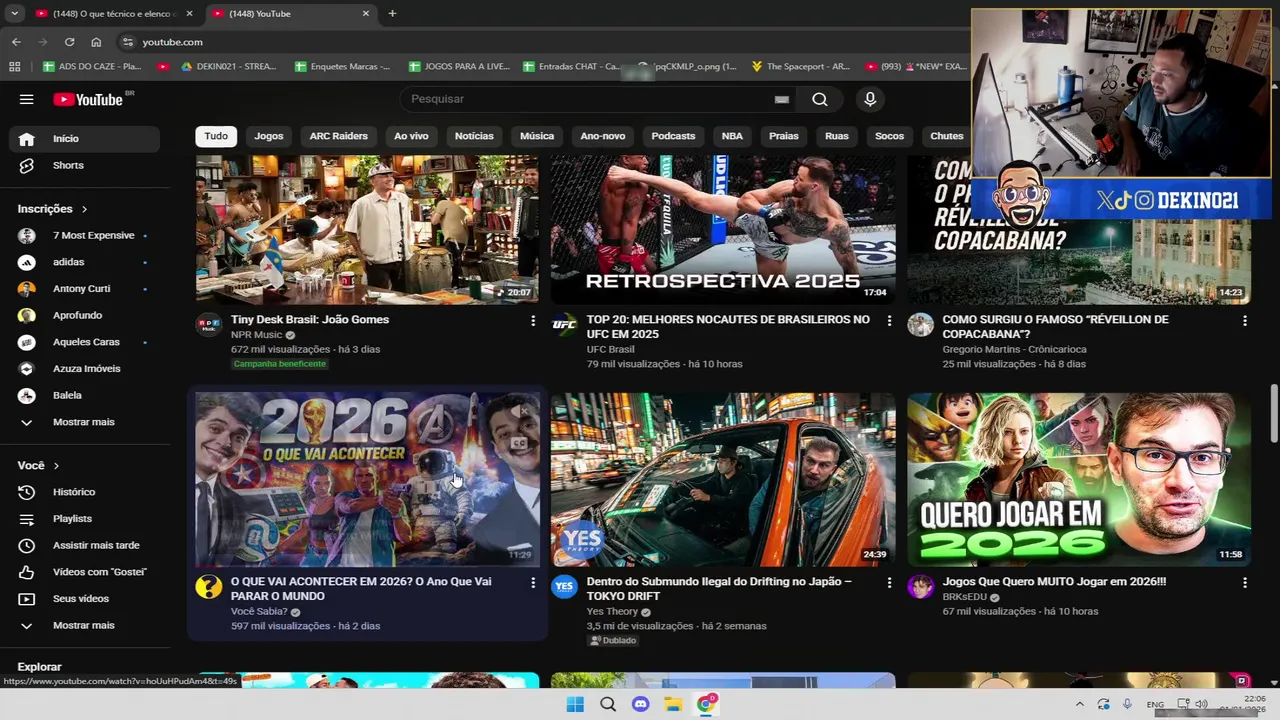Expand the Você section
1280x720 pixels.
click(x=38, y=466)
